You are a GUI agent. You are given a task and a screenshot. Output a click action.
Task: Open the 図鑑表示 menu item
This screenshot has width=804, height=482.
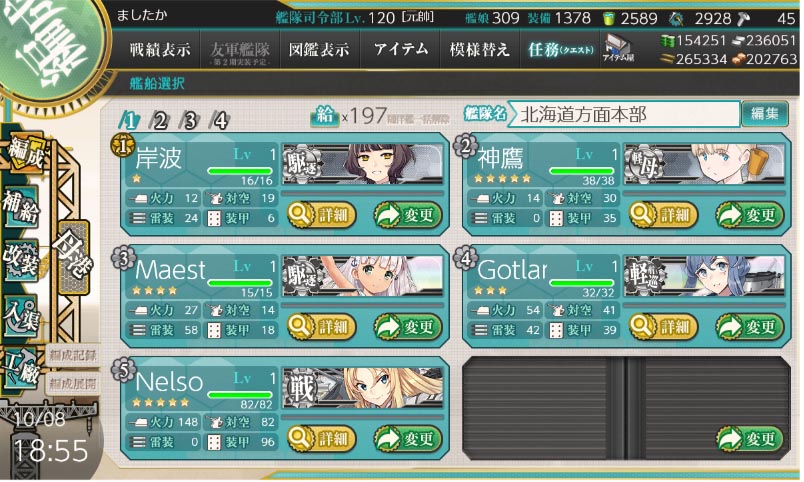319,49
